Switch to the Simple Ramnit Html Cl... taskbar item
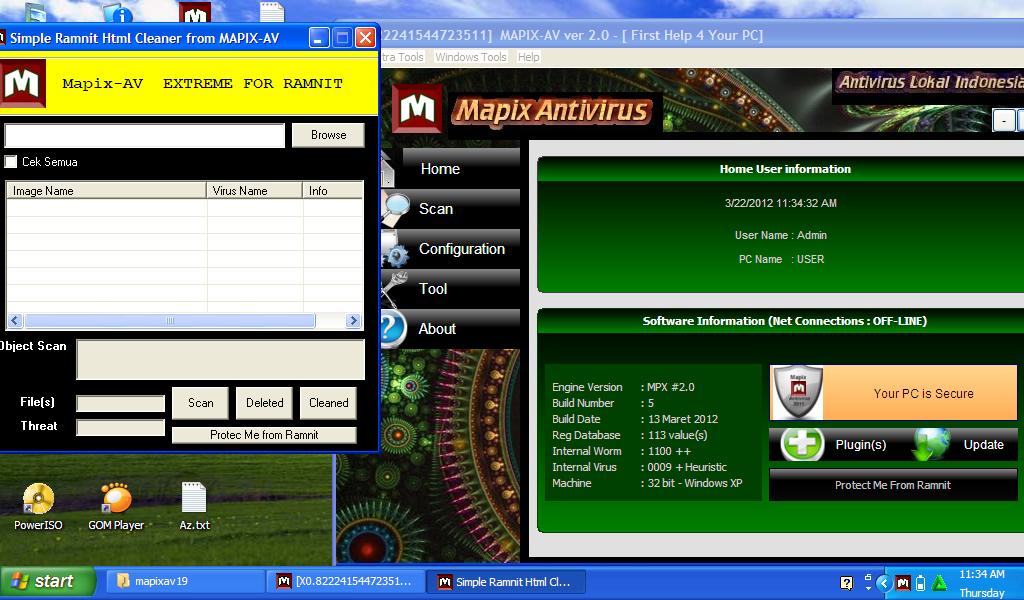Screen dimensions: 1024x600 (x=507, y=581)
